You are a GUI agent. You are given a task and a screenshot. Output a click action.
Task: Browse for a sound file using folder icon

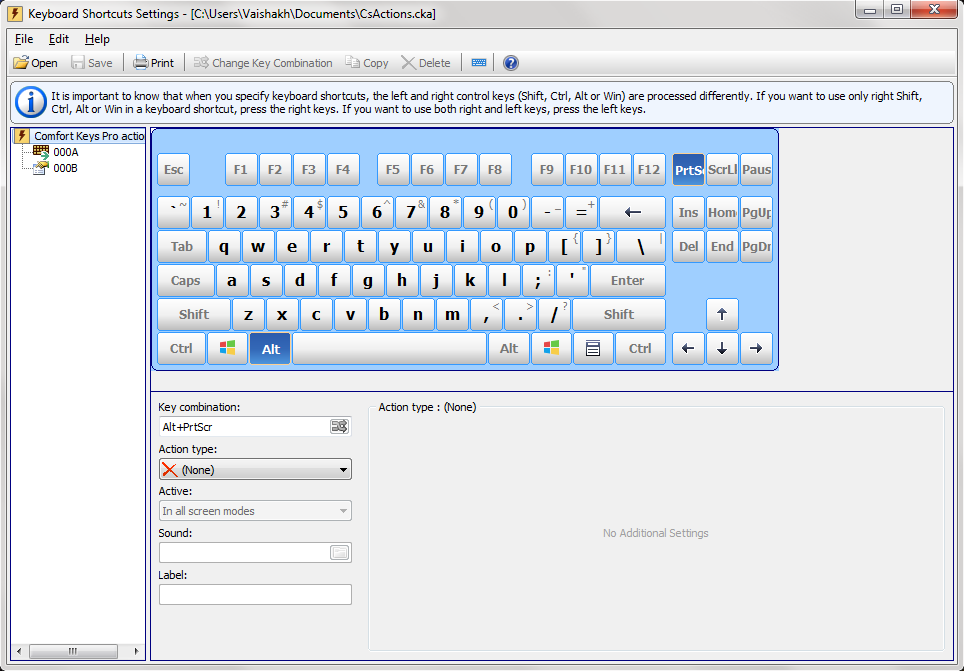pos(339,552)
